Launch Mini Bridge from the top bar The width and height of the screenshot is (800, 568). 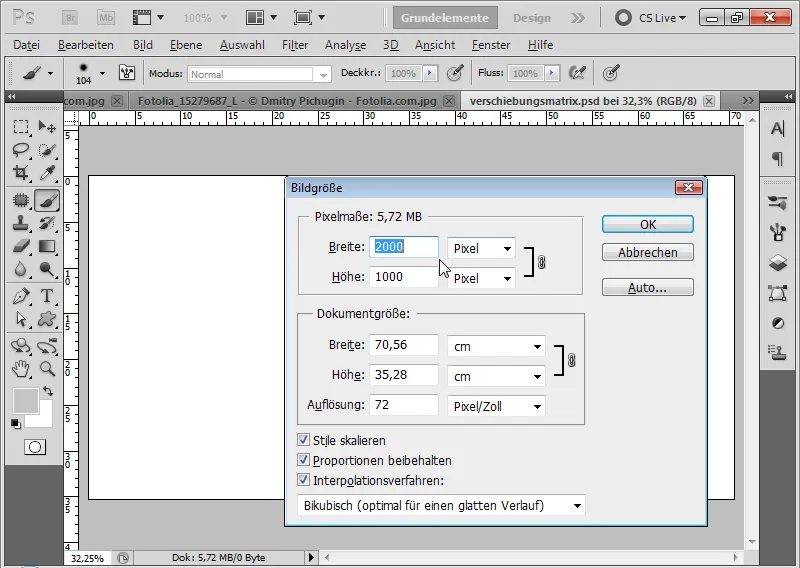(x=106, y=18)
